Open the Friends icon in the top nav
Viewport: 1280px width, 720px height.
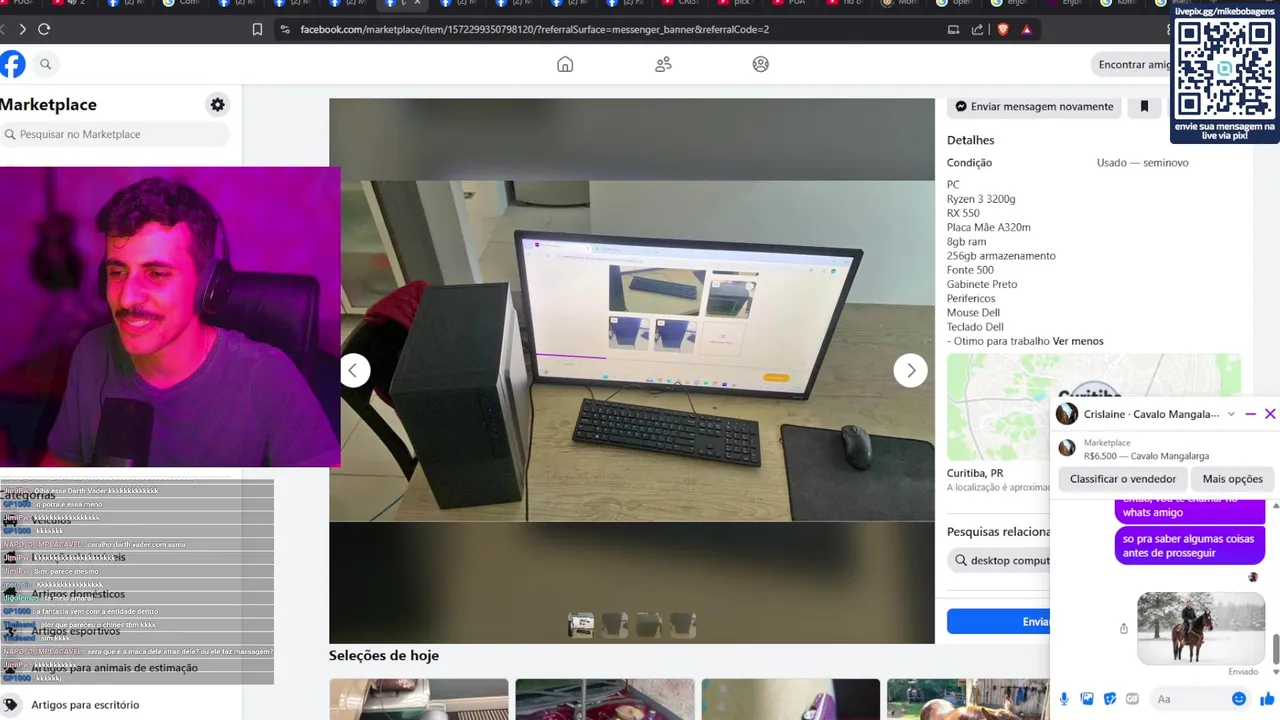(663, 64)
